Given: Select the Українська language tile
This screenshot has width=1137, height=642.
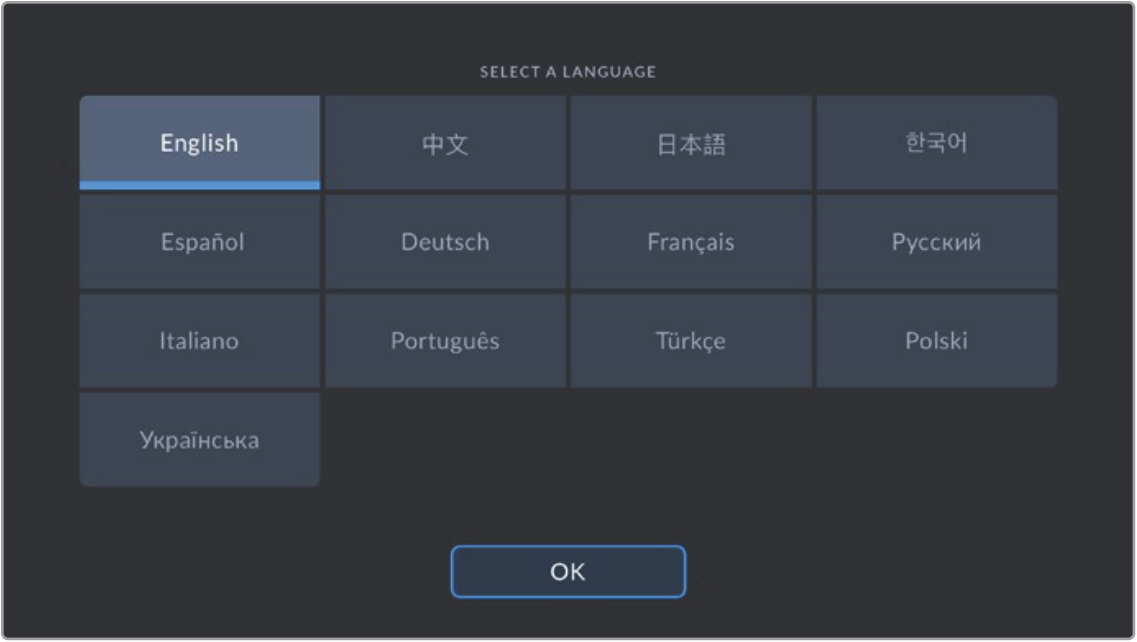Looking at the screenshot, I should (x=200, y=439).
